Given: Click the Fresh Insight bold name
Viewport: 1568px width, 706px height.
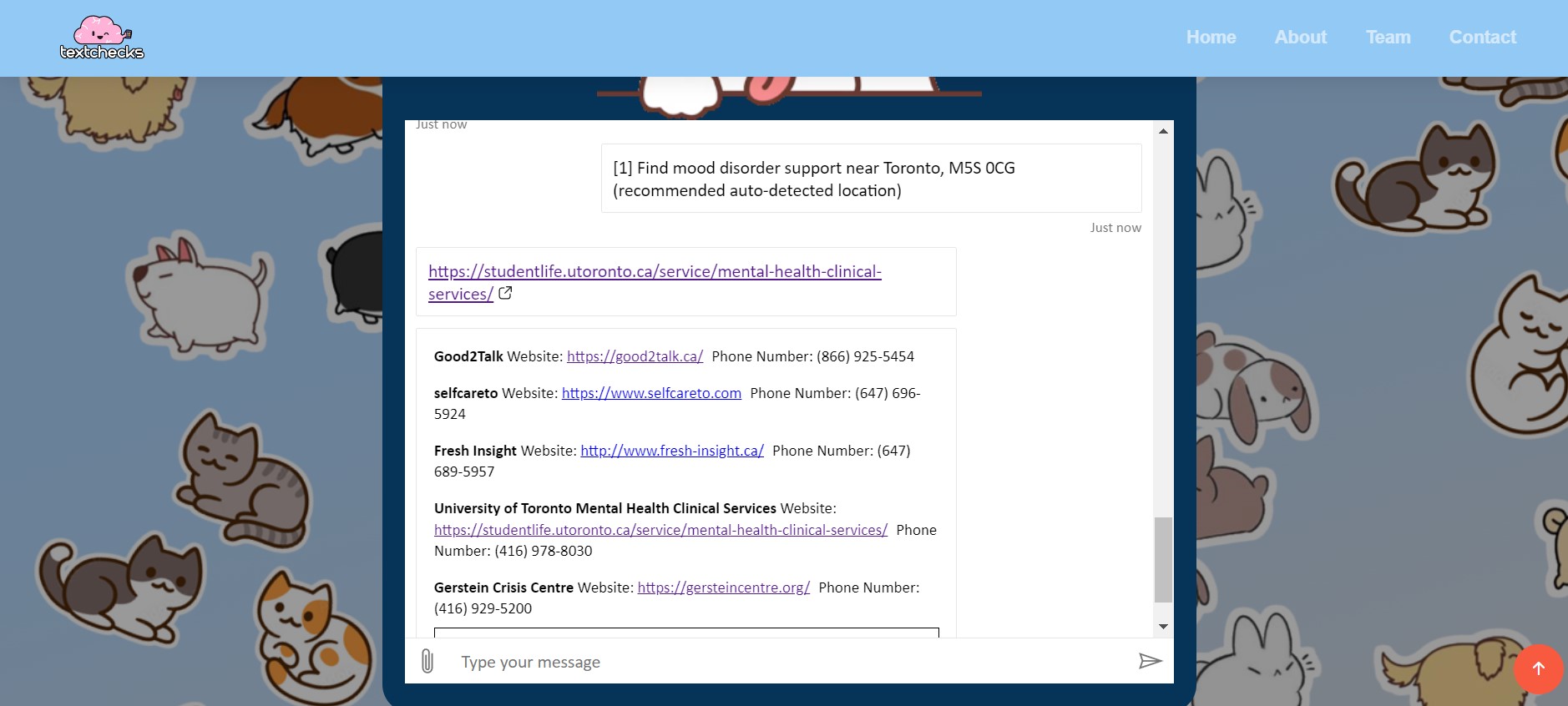Looking at the screenshot, I should 475,451.
